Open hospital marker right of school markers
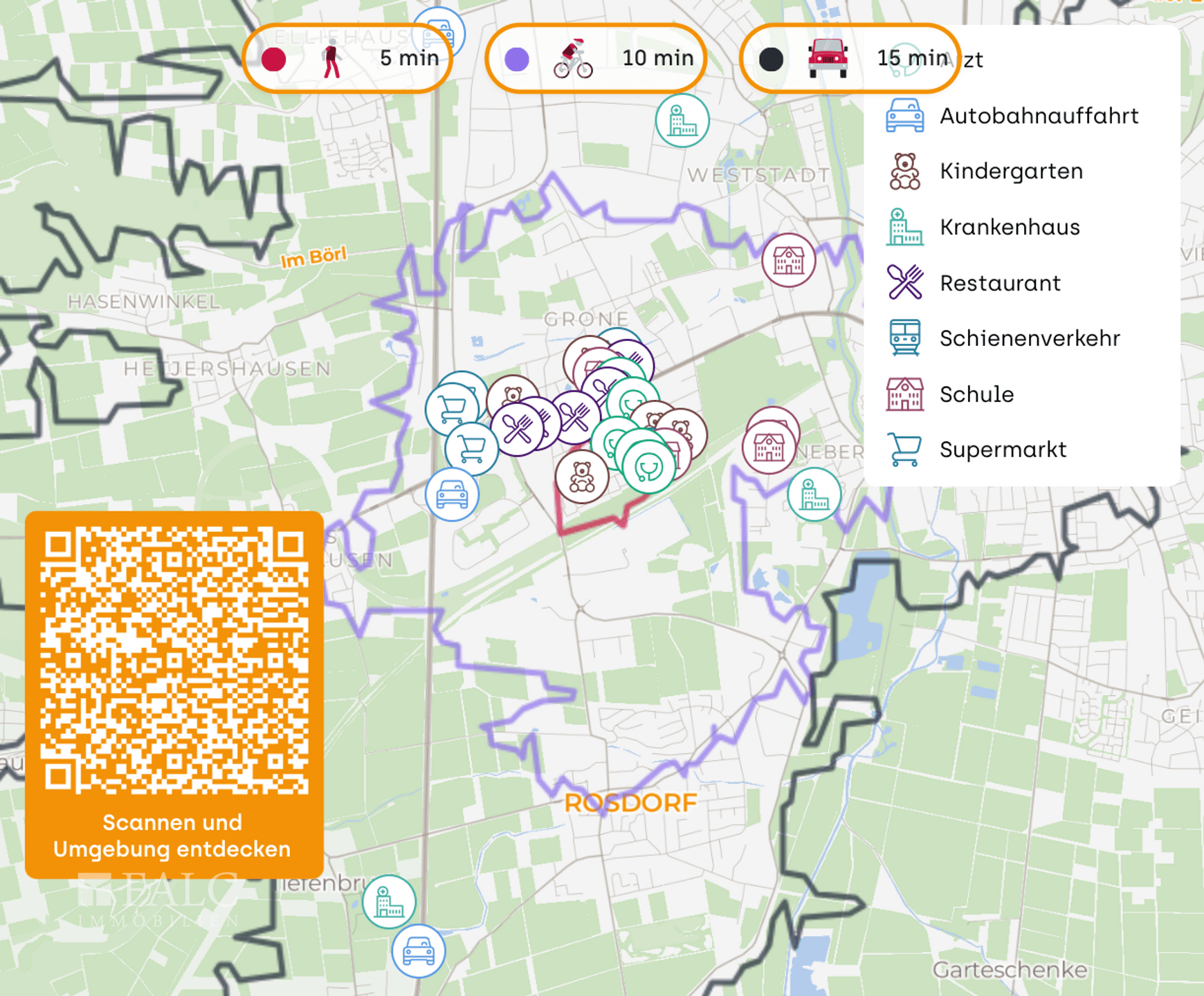Screen dimensions: 1204x996 [814, 495]
